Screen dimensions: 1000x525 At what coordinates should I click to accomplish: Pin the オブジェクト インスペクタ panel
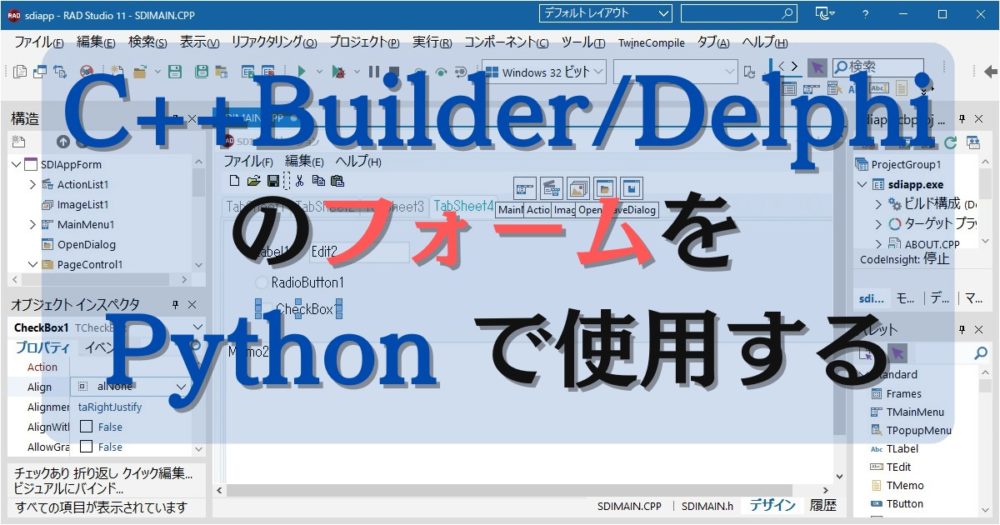tap(175, 305)
